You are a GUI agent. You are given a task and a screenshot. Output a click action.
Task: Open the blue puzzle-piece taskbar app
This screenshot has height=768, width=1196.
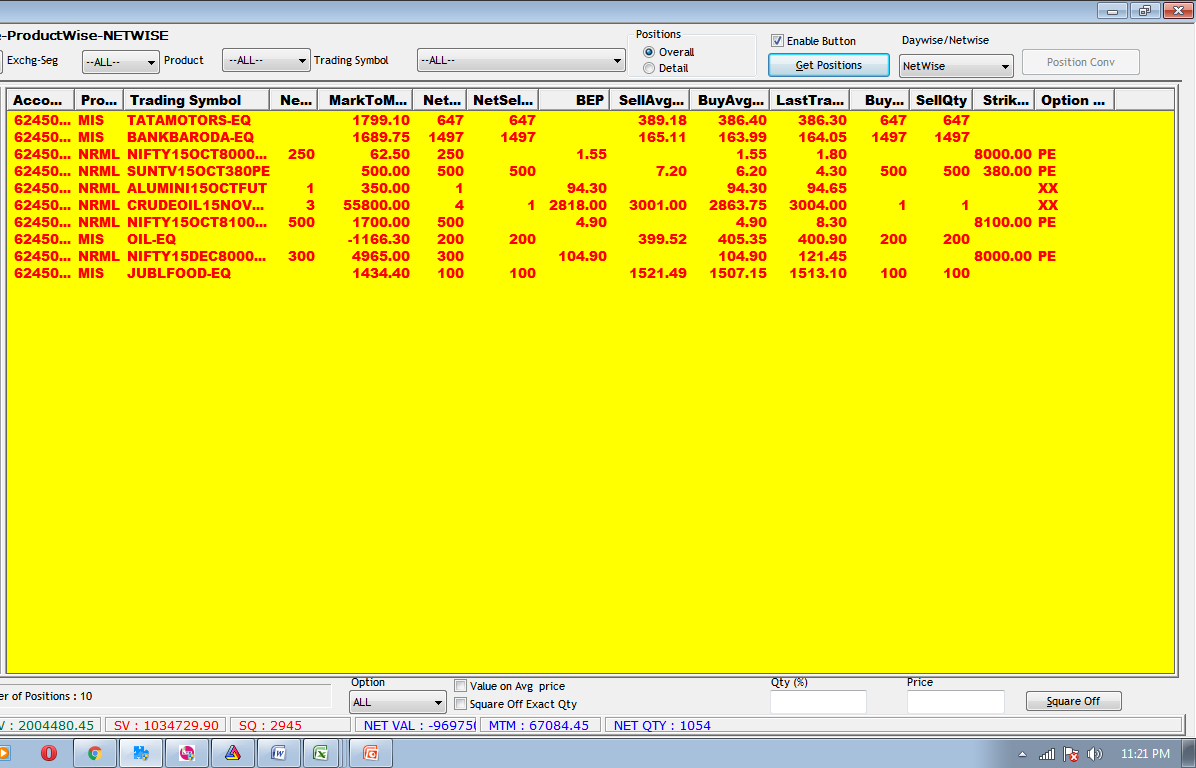(141, 754)
